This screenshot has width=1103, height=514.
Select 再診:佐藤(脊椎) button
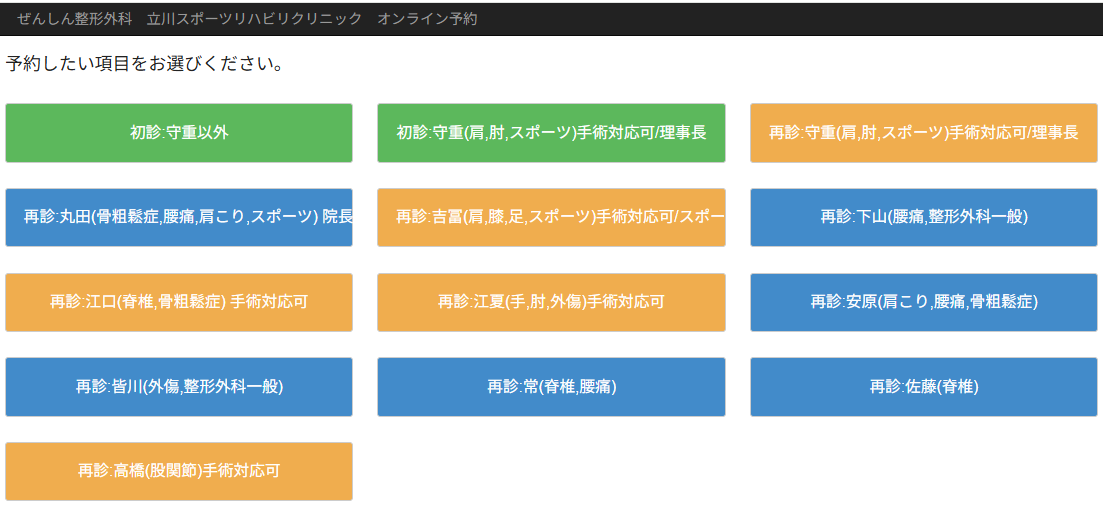924,387
